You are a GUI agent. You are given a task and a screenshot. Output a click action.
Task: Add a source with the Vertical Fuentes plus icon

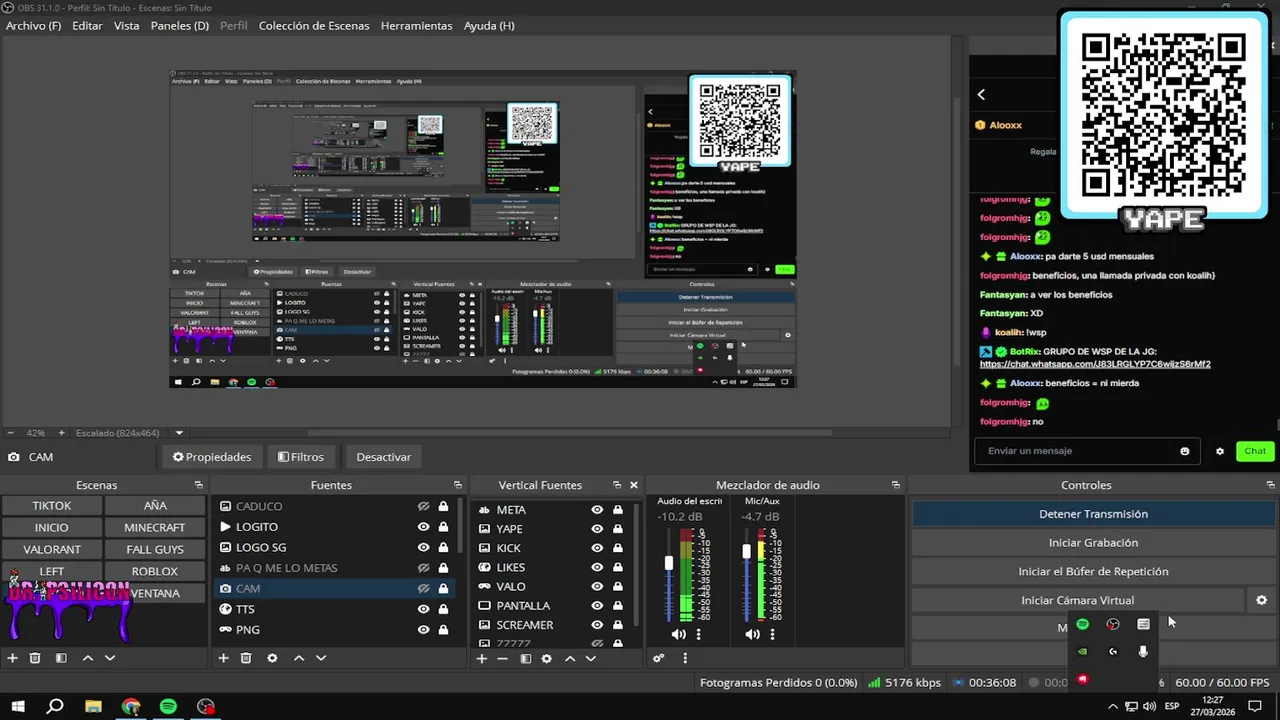[x=481, y=658]
